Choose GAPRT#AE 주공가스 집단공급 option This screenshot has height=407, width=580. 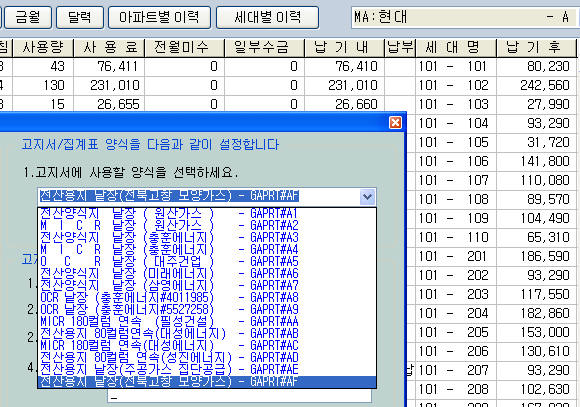207,369
